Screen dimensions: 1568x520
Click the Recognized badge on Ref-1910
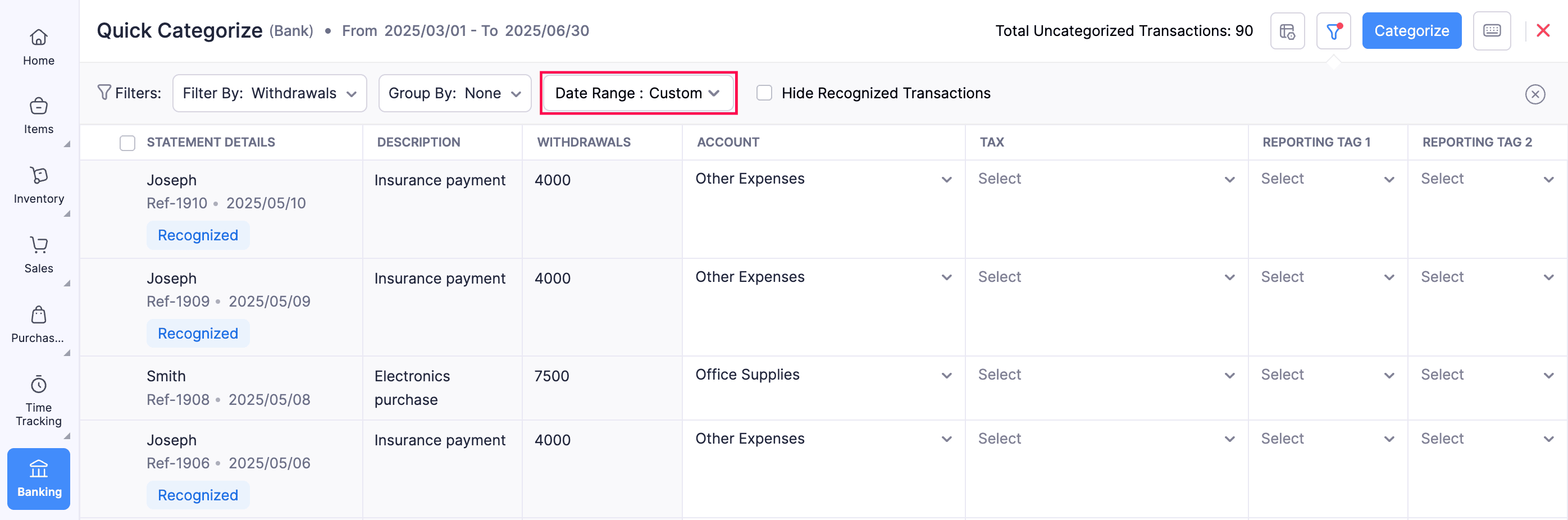(198, 235)
